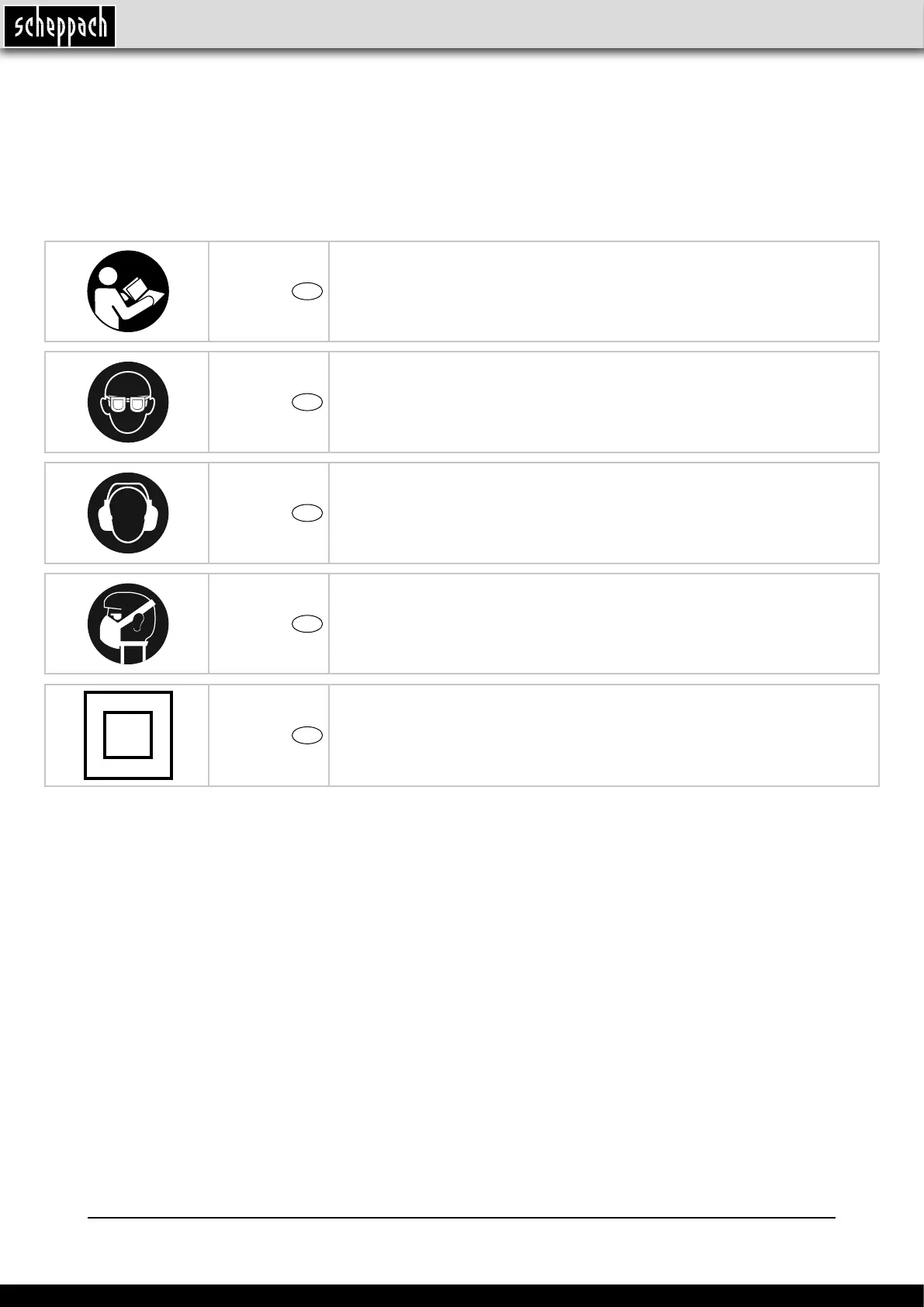This screenshot has width=924, height=1307.
Task: Click oval badge beside dust mask symbol
Action: coord(307,624)
